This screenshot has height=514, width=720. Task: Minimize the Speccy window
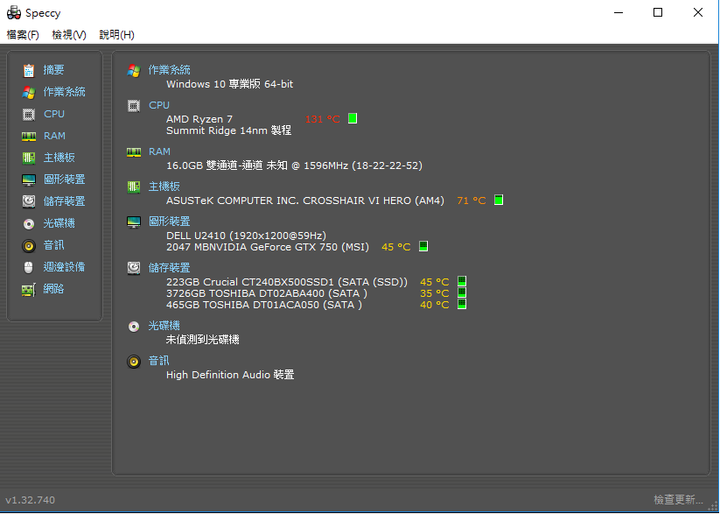[x=619, y=13]
